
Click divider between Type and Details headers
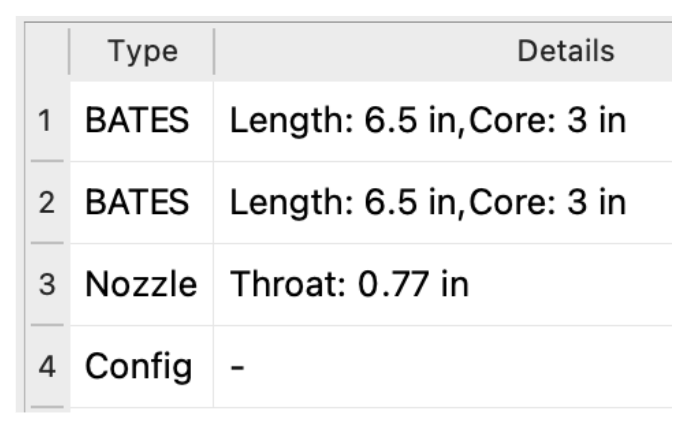click(x=214, y=52)
